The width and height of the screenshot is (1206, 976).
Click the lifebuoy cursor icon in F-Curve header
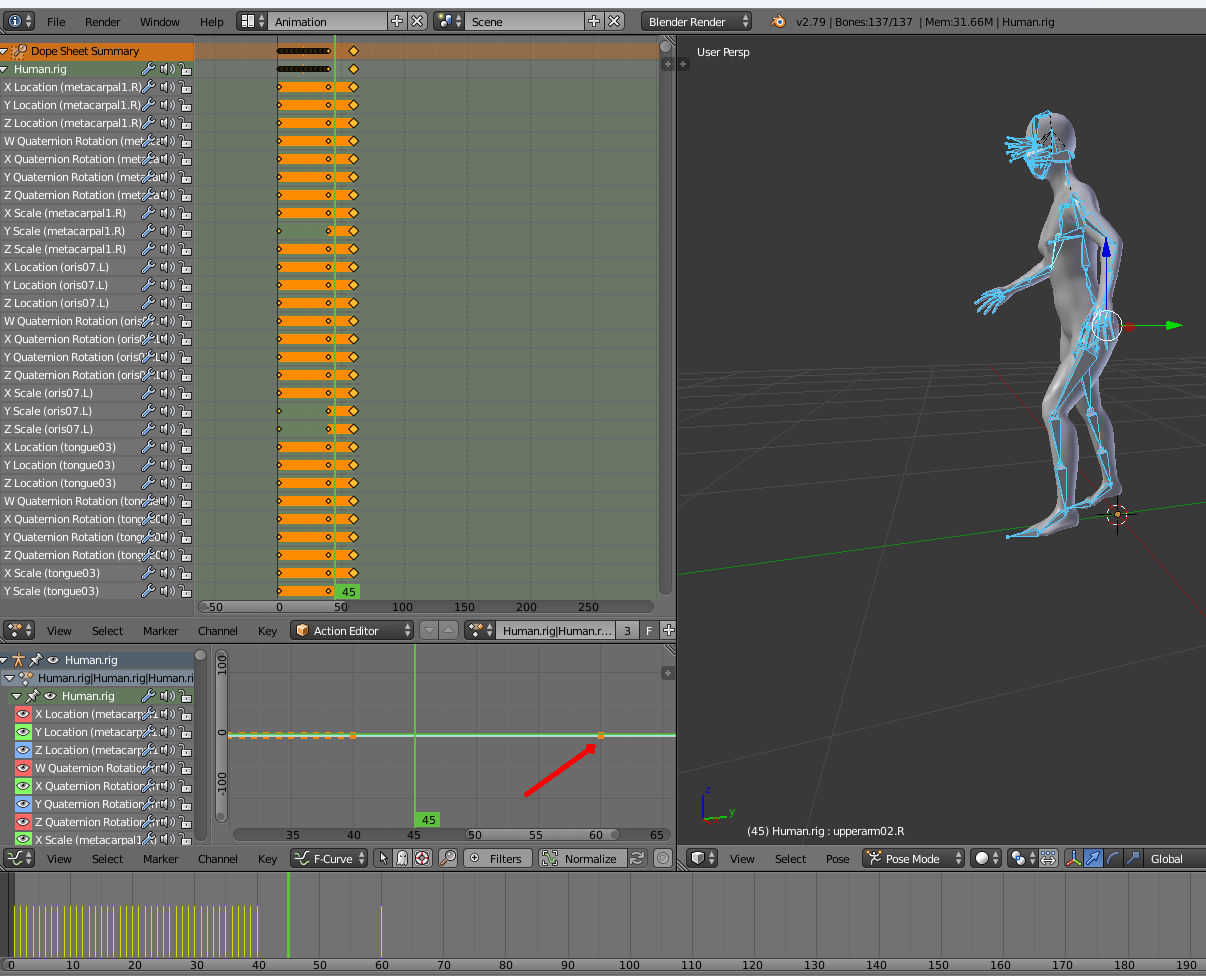(422, 858)
